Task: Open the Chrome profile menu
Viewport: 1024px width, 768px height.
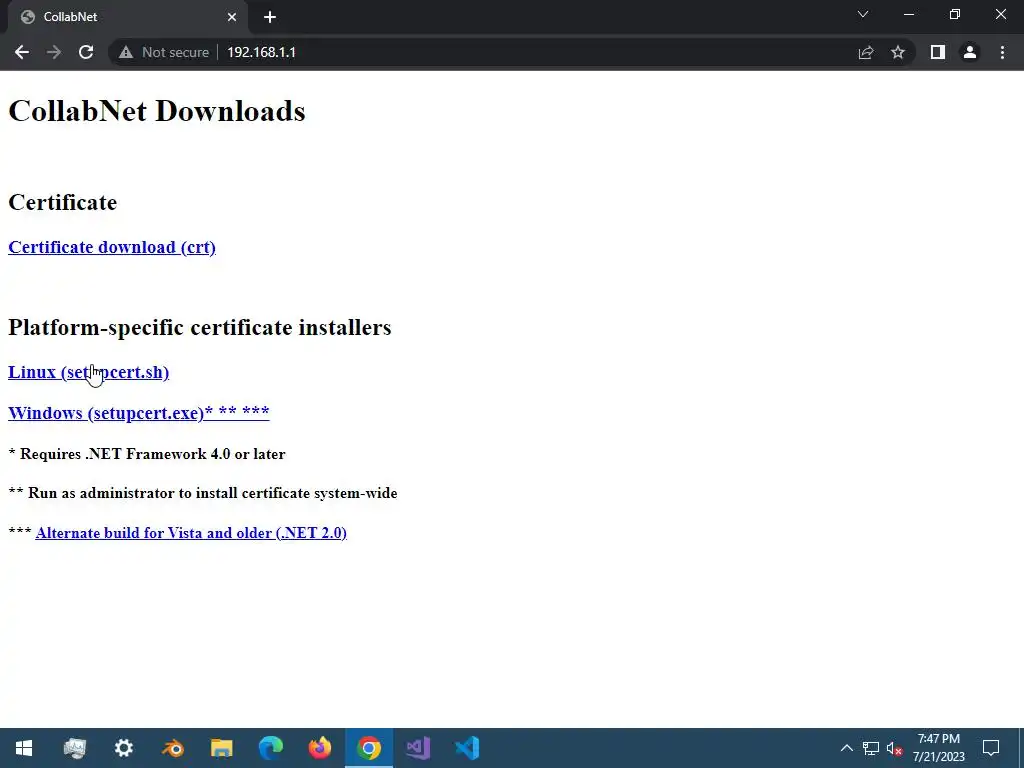Action: (x=970, y=52)
